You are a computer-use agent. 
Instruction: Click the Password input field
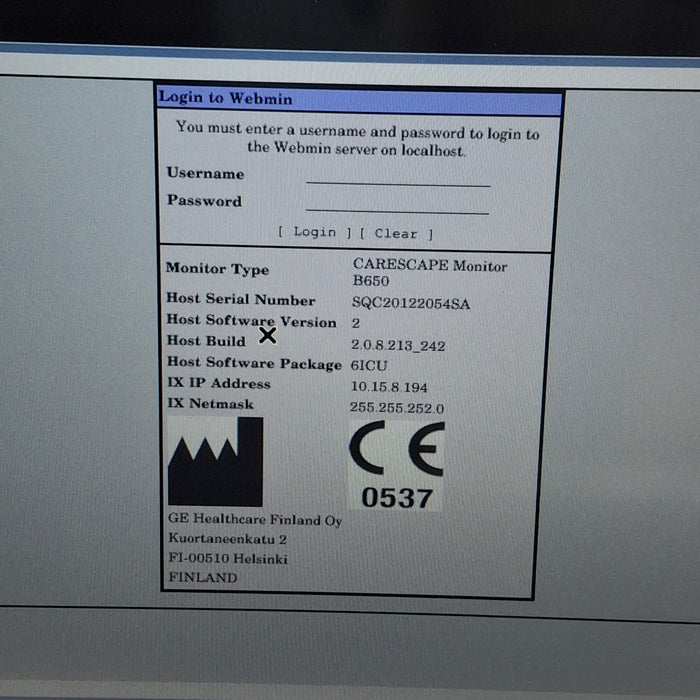point(397,205)
